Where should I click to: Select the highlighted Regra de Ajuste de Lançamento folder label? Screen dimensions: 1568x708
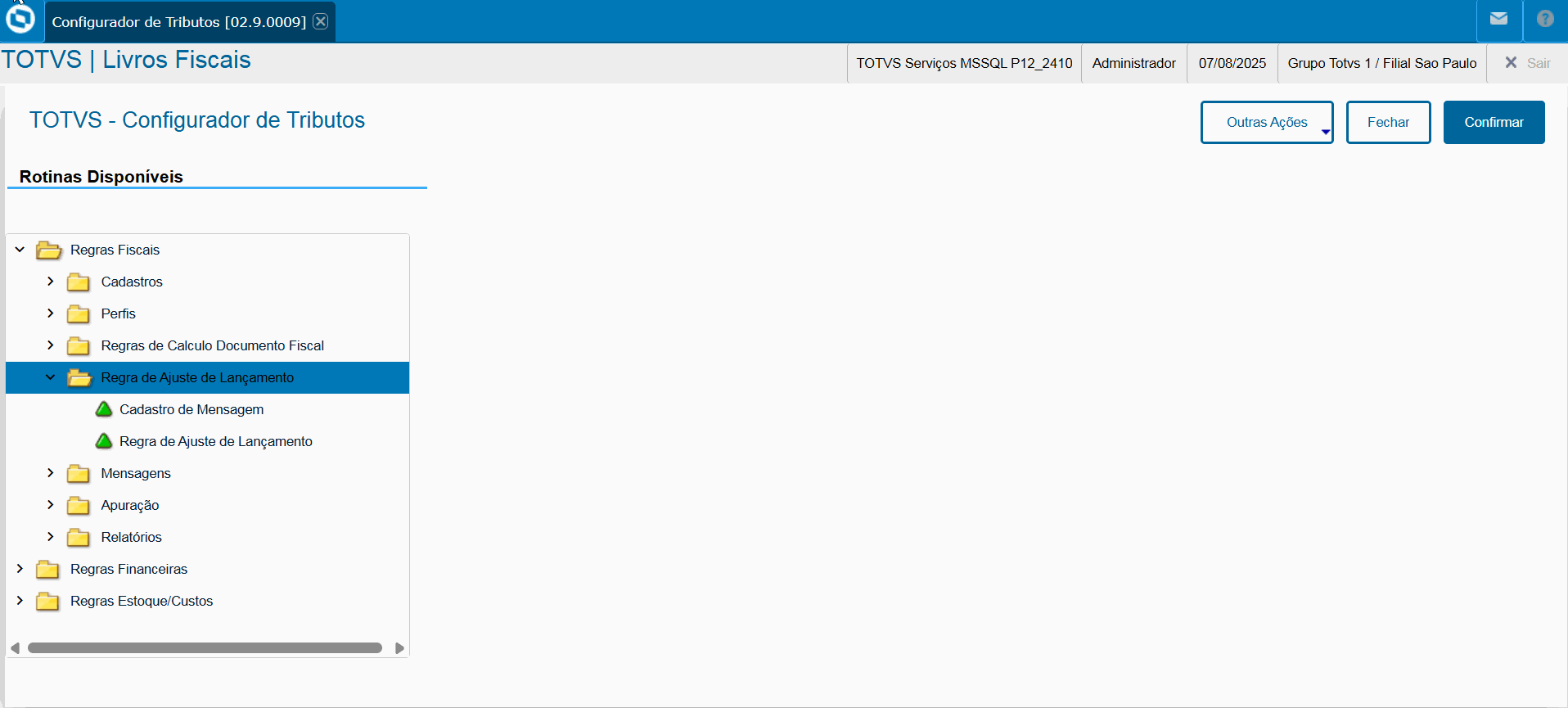[x=197, y=377]
